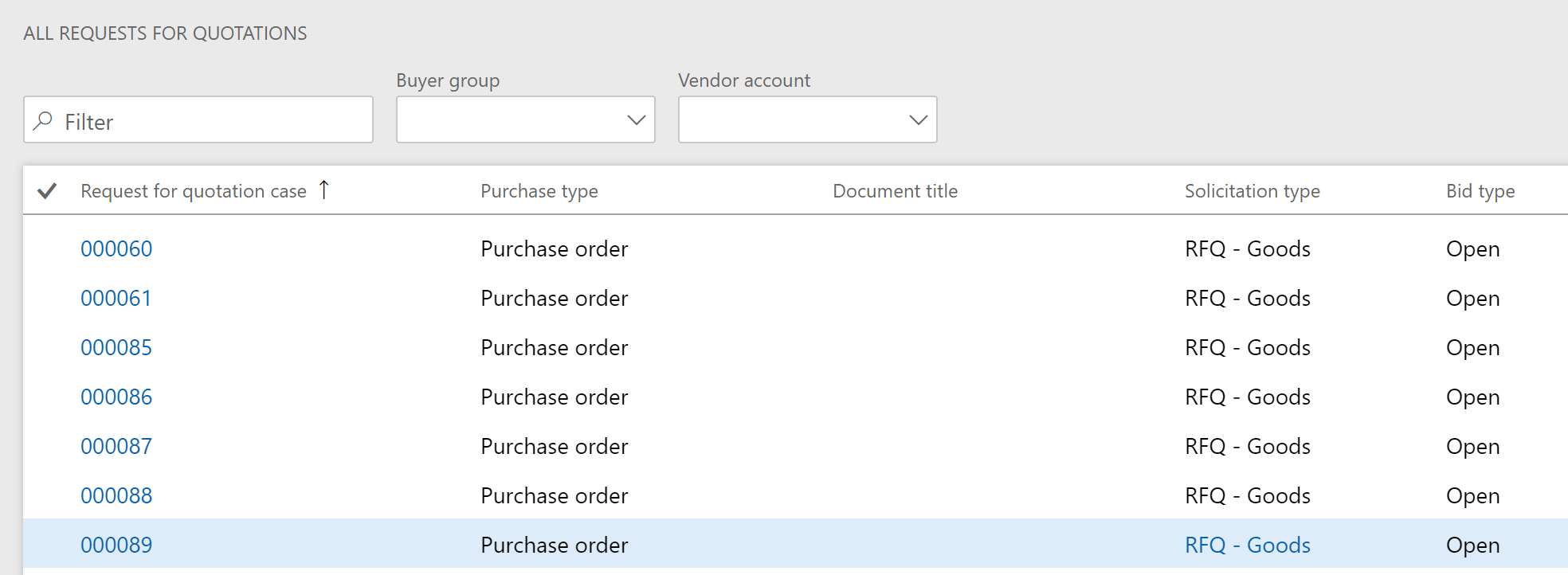Click the Document title column header
The image size is (1568, 575).
[x=895, y=191]
